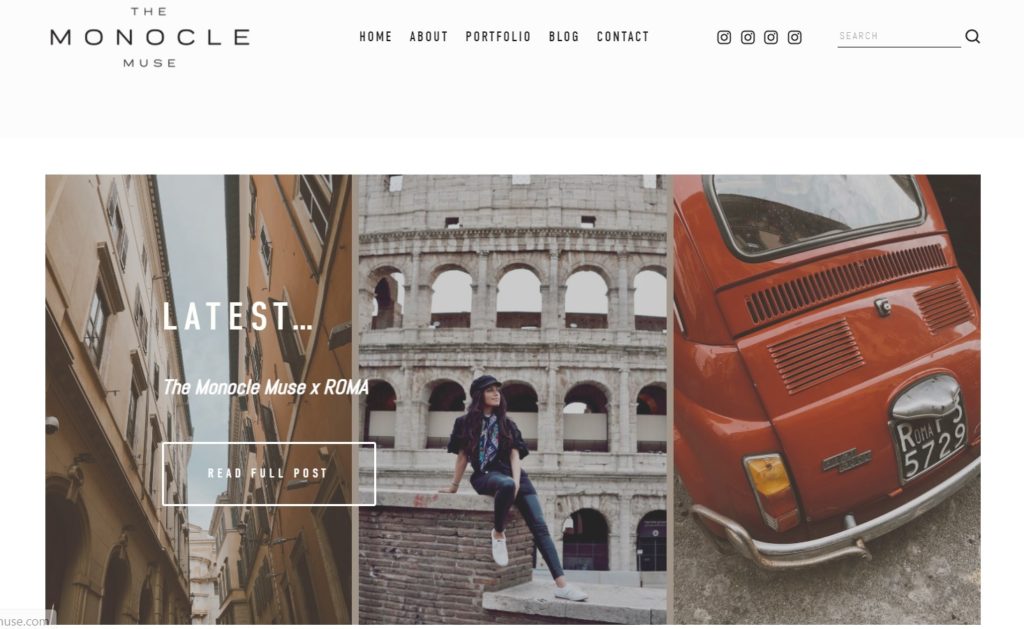
Task: Click the LATEST... heading text
Action: (238, 316)
